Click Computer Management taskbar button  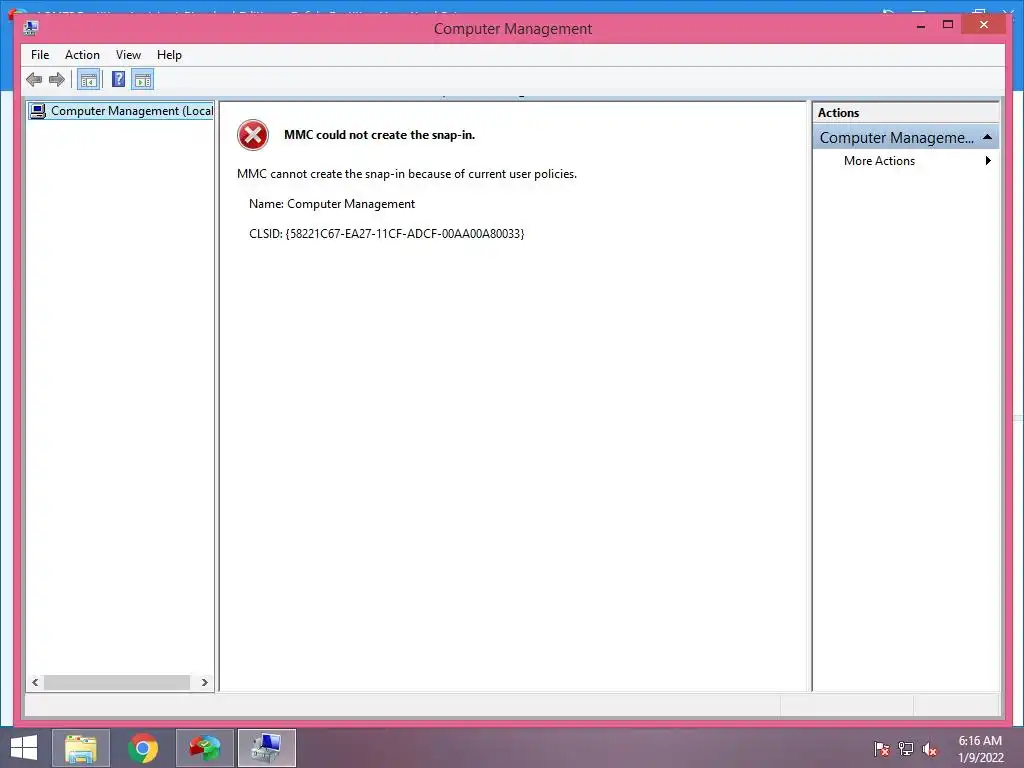coord(267,748)
